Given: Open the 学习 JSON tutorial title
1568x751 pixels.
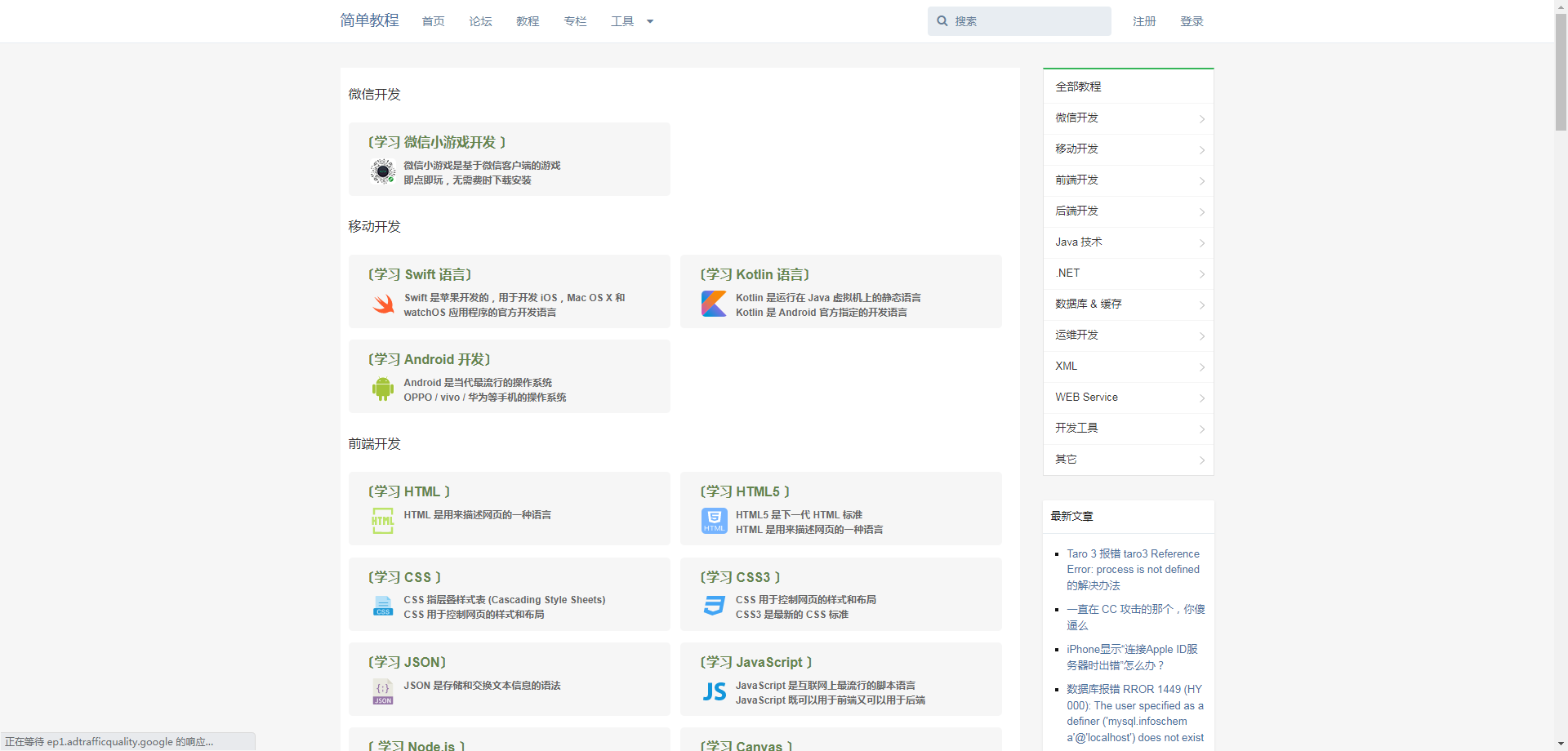Looking at the screenshot, I should (x=407, y=662).
